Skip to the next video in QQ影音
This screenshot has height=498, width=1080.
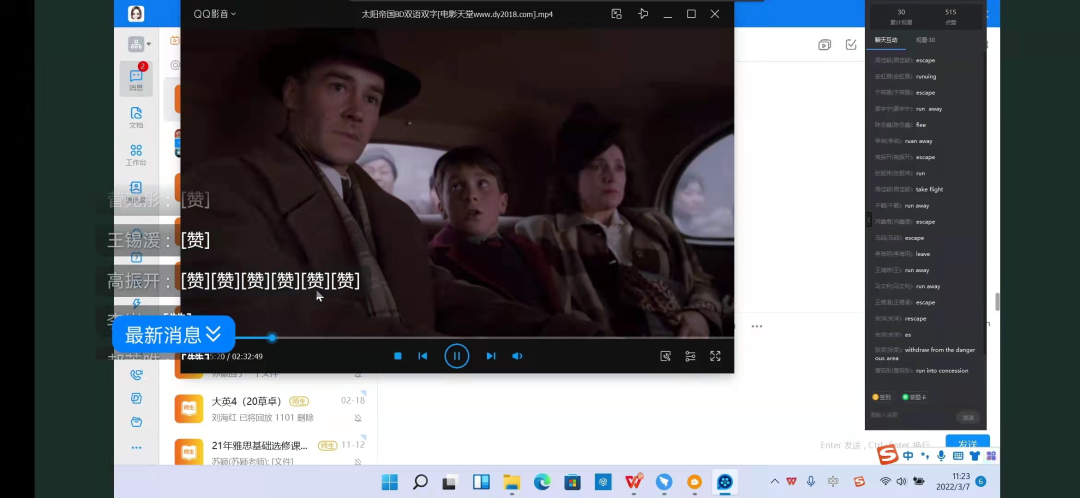pos(490,356)
